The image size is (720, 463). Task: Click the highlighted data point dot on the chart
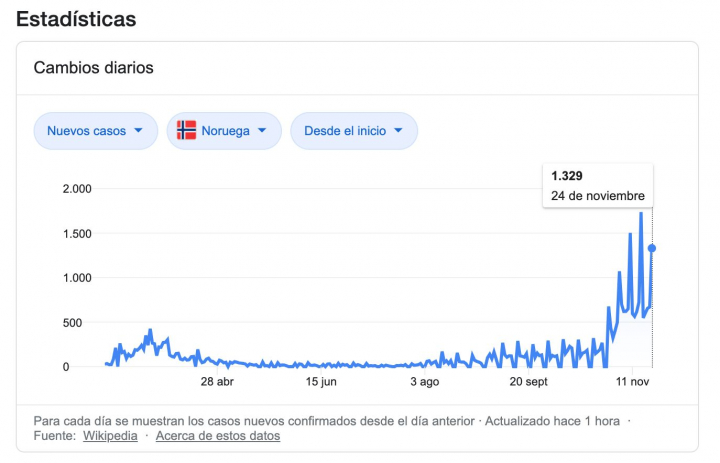(x=652, y=248)
